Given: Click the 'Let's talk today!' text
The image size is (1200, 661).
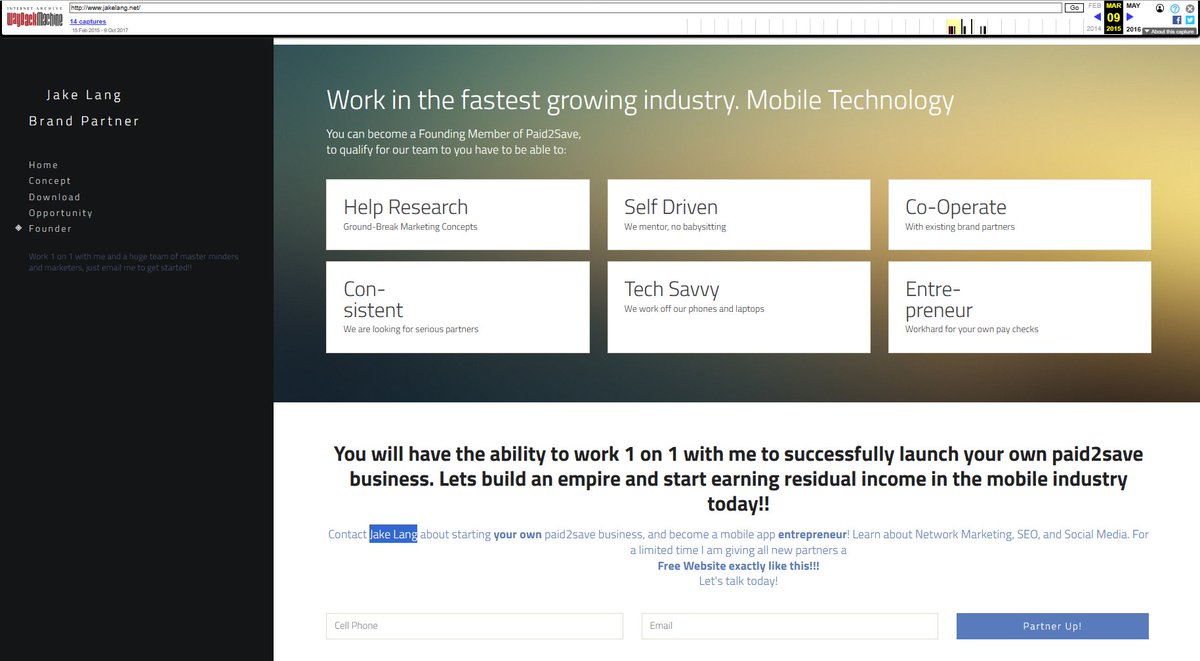Looking at the screenshot, I should tap(738, 581).
